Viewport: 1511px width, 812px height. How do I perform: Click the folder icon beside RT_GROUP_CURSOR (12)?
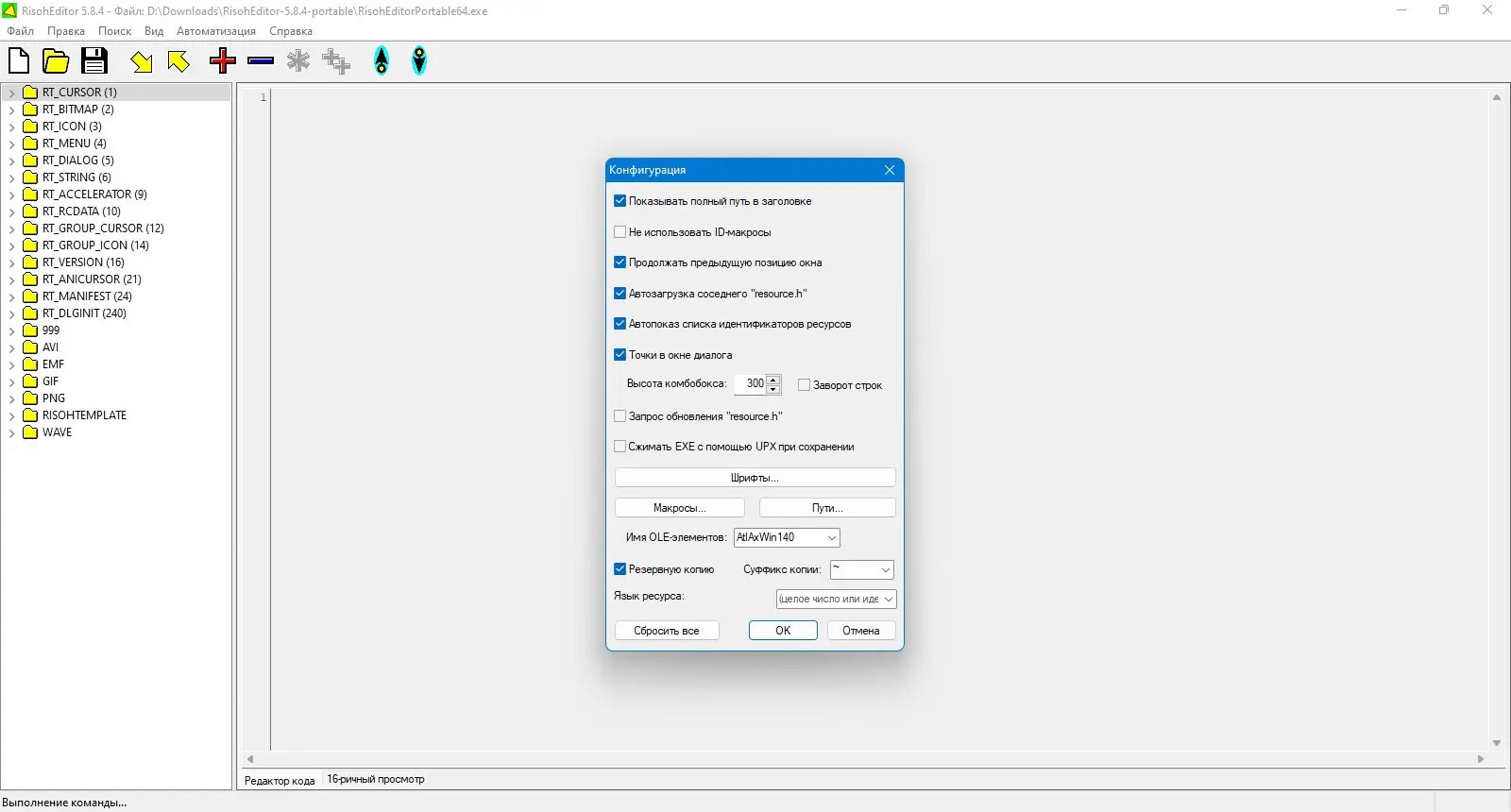click(30, 228)
